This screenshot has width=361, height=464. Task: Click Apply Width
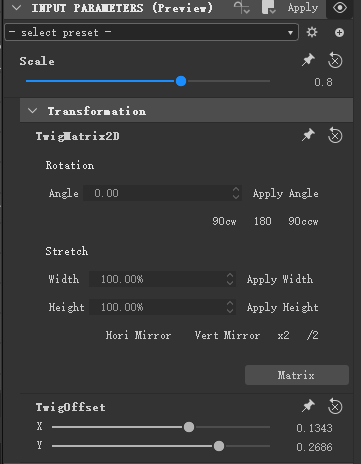(x=280, y=279)
